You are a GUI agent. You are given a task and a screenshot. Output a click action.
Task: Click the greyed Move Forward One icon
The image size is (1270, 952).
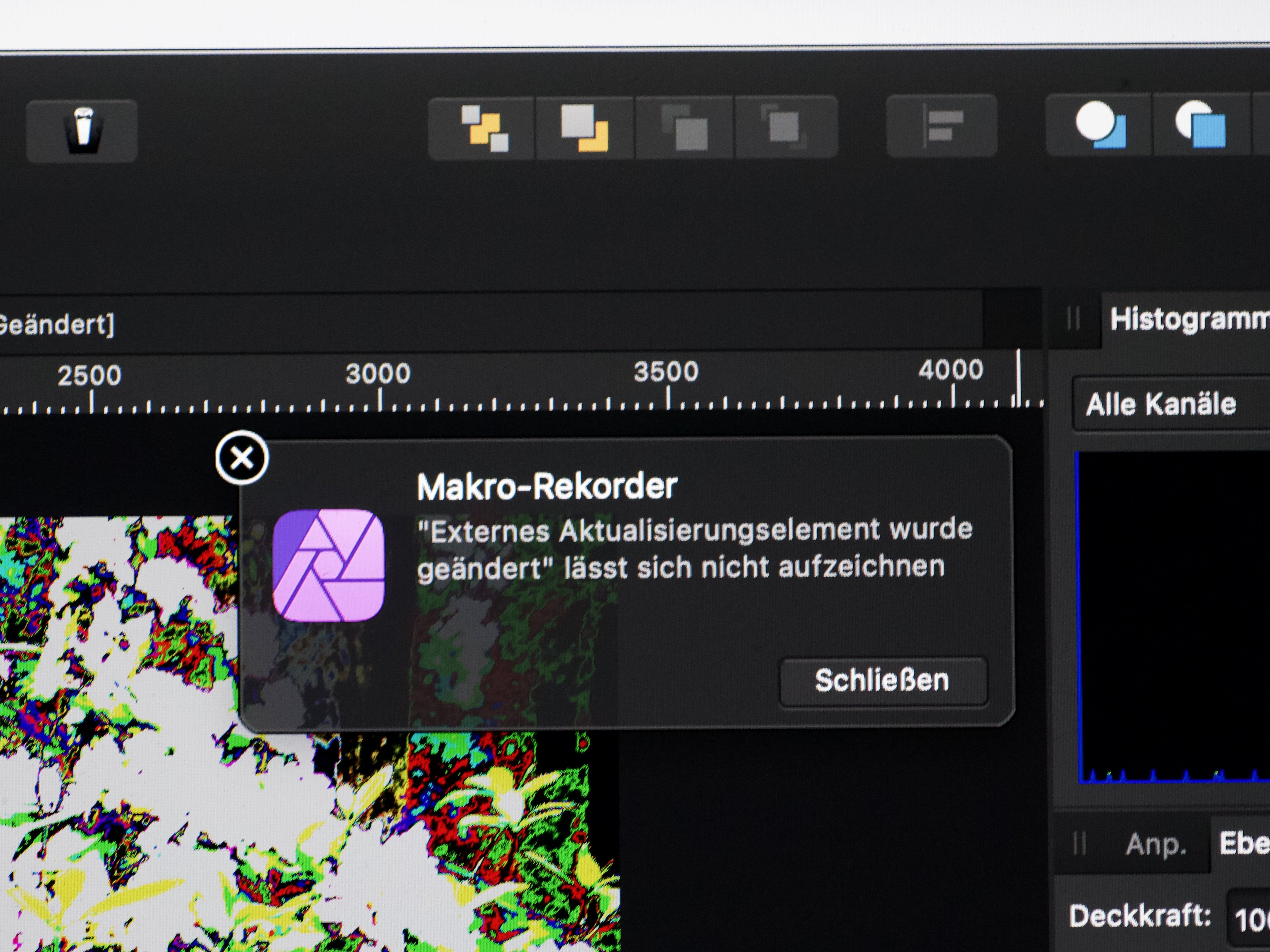pyautogui.click(x=684, y=128)
